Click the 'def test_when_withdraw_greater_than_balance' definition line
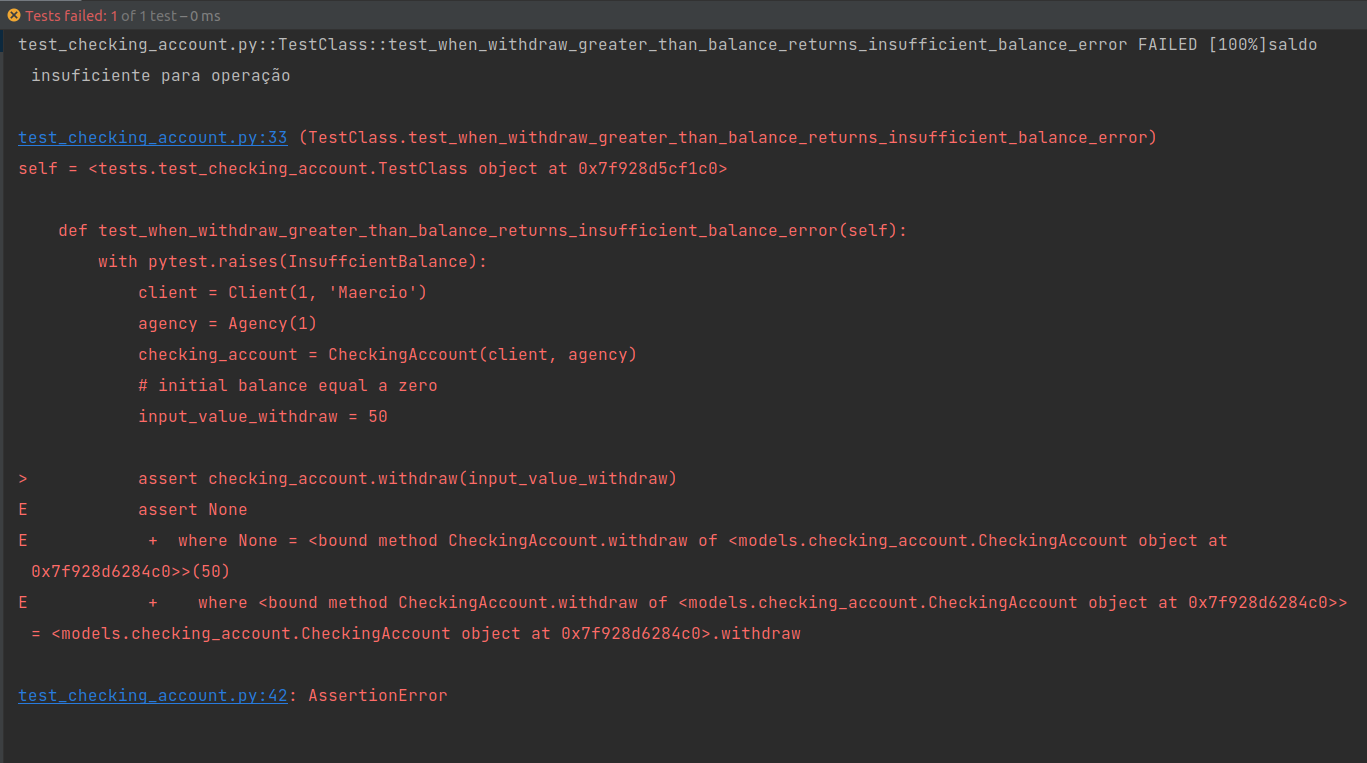The image size is (1367, 763). pos(483,230)
